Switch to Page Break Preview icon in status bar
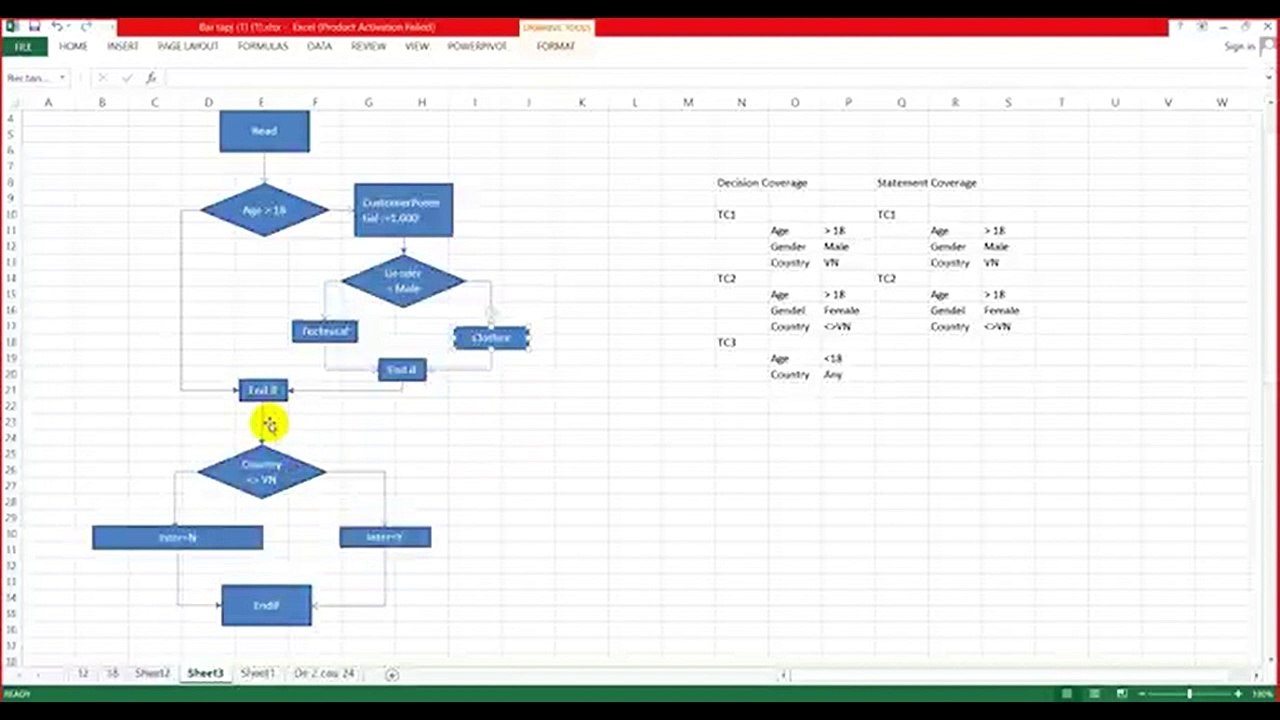The image size is (1280, 720). 1122,694
